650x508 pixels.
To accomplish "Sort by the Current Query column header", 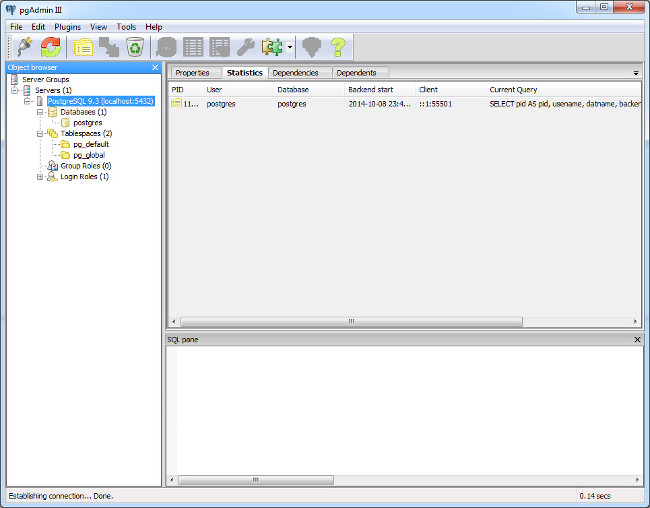I will [564, 90].
